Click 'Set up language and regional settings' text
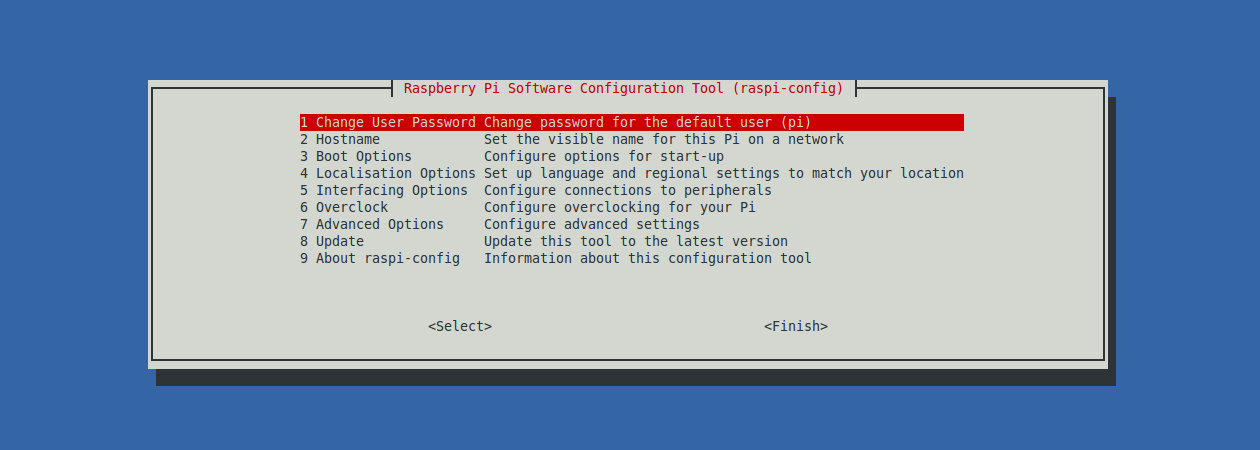The width and height of the screenshot is (1260, 450). tap(723, 173)
